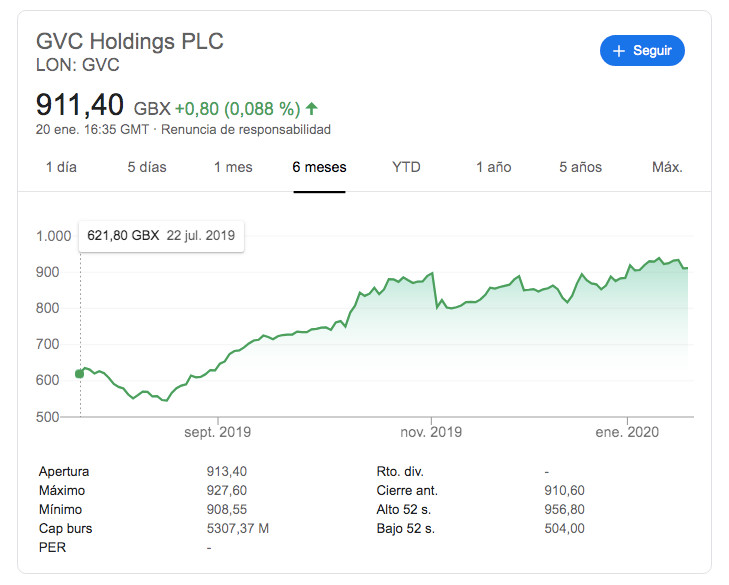Click the ene. 2020 axis label

pos(627,432)
